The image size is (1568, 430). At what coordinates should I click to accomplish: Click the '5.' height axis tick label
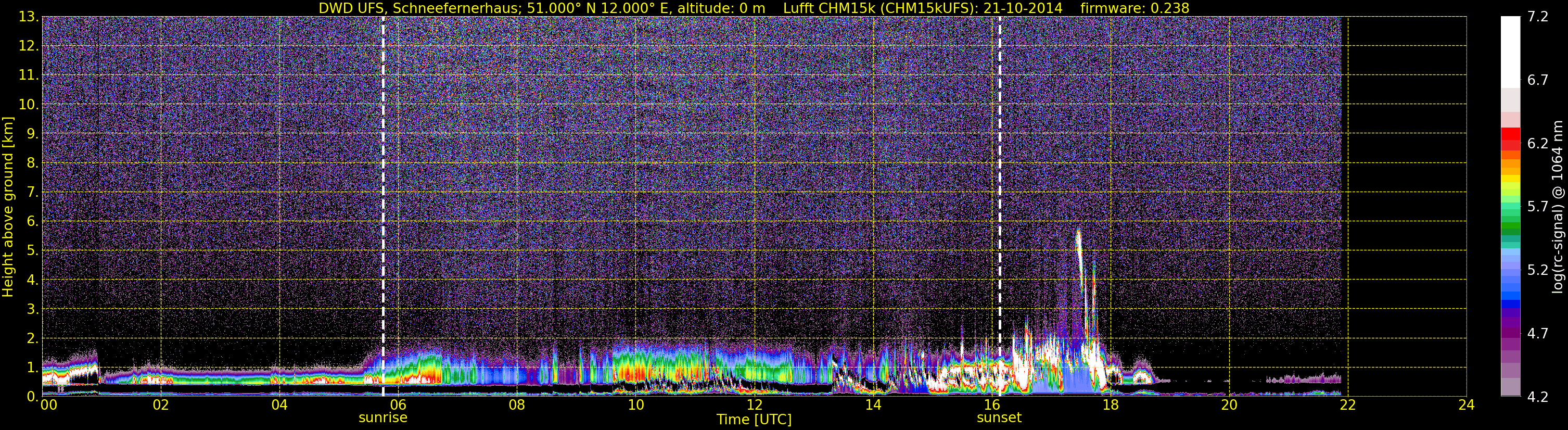click(x=32, y=251)
